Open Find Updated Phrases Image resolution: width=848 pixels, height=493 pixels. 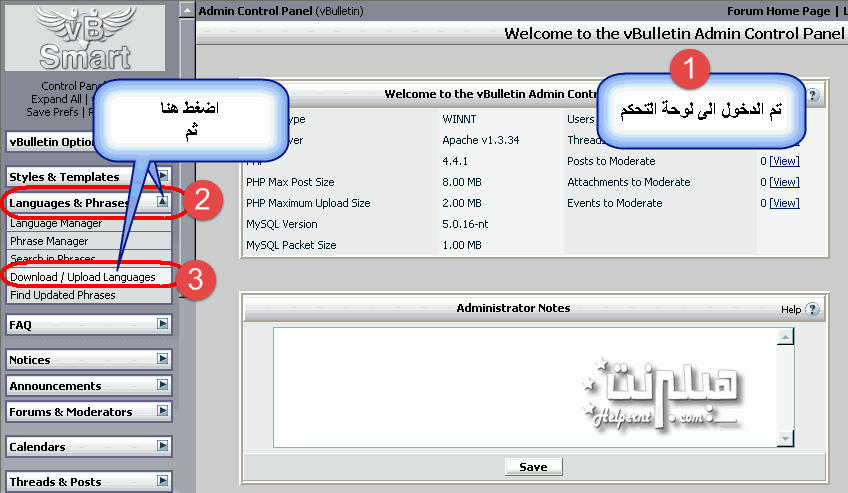pos(63,295)
